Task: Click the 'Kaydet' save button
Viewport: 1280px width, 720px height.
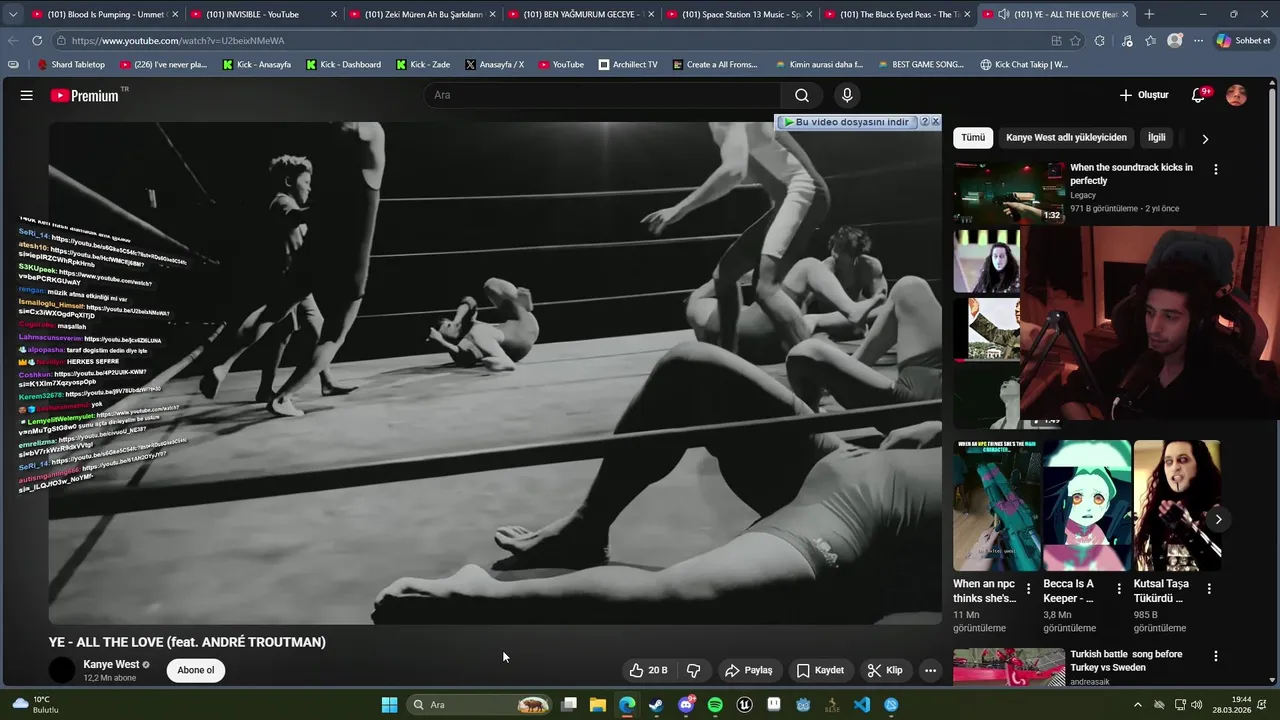Action: click(820, 670)
